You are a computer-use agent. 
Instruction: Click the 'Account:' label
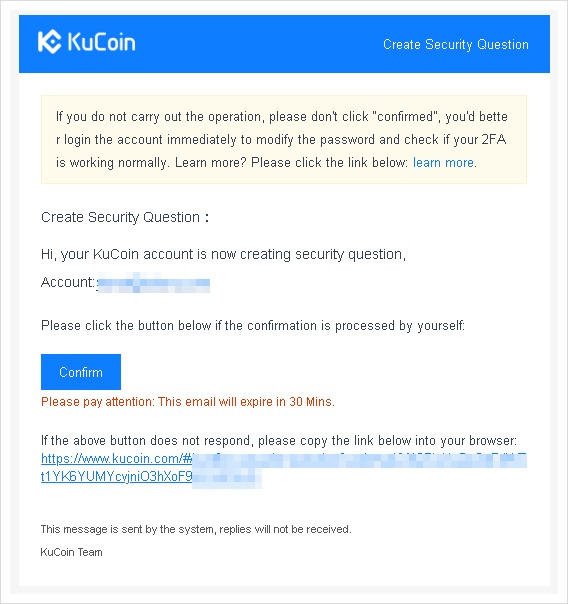68,282
